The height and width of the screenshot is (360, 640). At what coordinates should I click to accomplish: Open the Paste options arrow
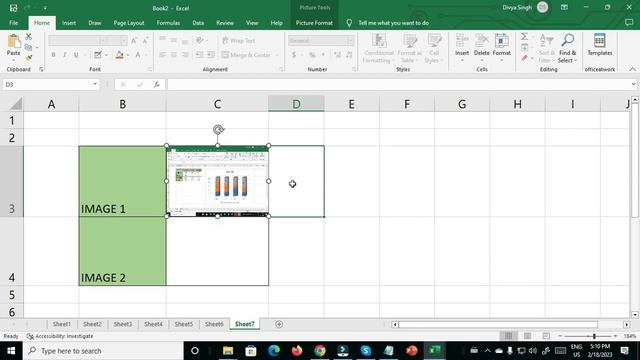(x=13, y=60)
